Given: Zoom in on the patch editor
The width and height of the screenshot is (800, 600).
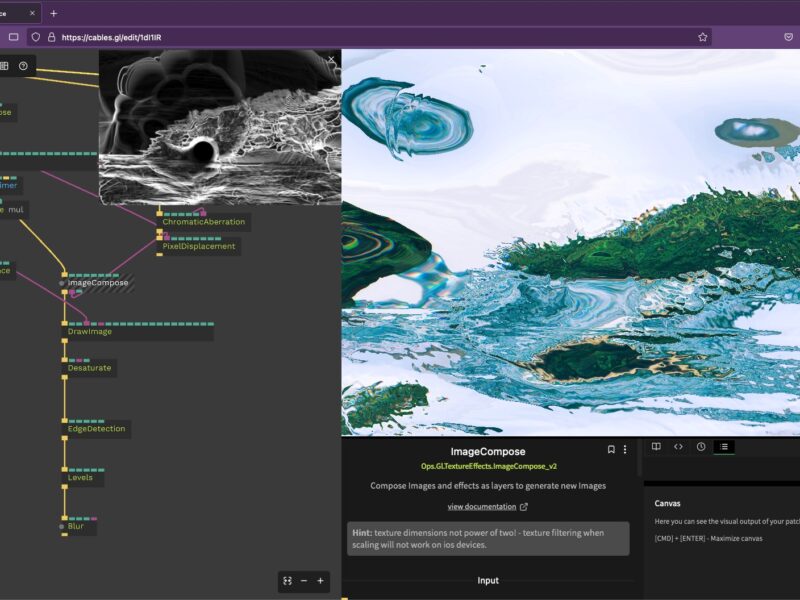Looking at the screenshot, I should [320, 580].
